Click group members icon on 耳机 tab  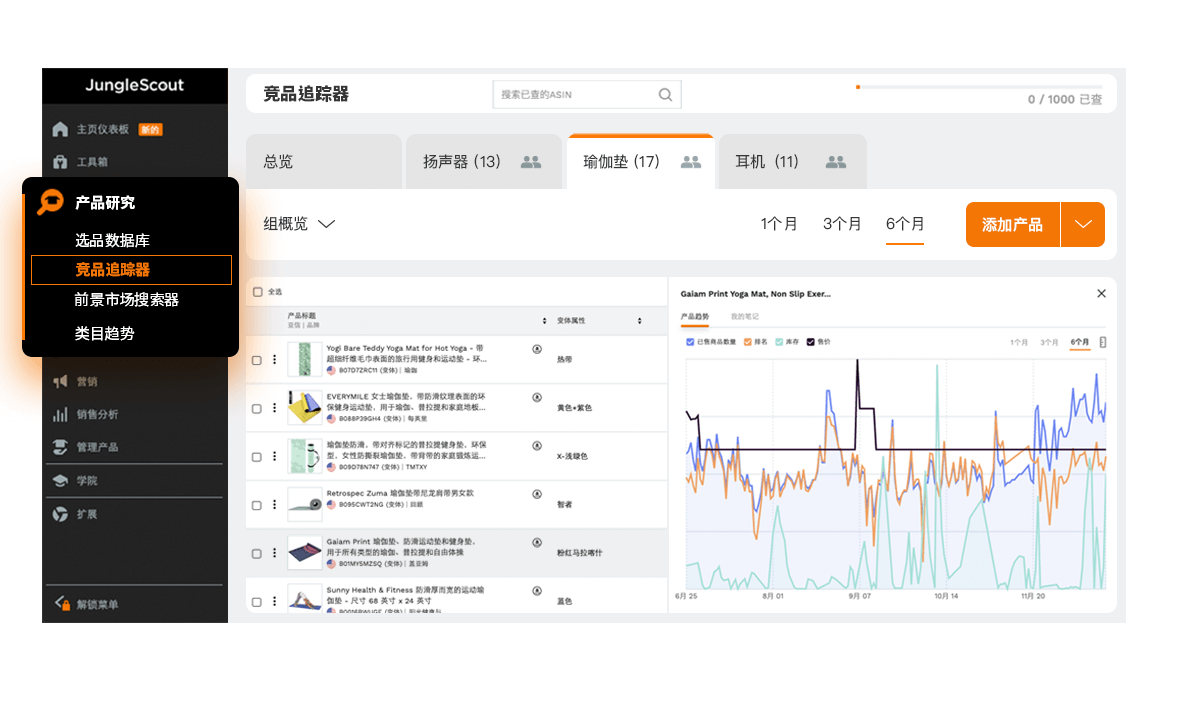[x=835, y=162]
